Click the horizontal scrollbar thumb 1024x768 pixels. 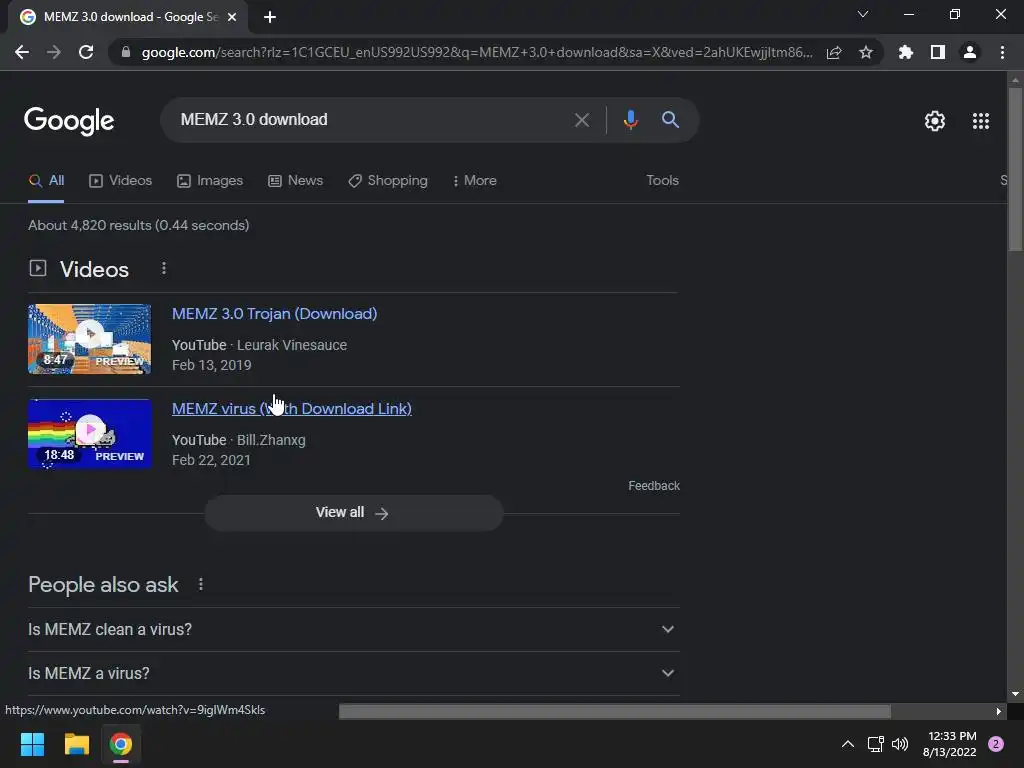point(615,711)
